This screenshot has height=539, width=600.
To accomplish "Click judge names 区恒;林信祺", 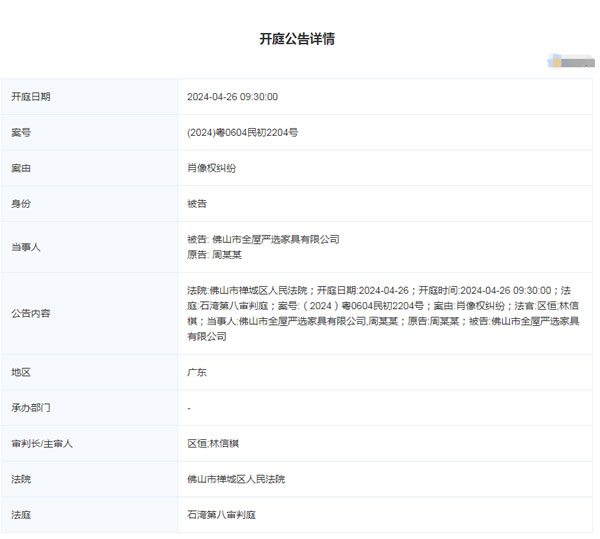I will click(x=215, y=443).
